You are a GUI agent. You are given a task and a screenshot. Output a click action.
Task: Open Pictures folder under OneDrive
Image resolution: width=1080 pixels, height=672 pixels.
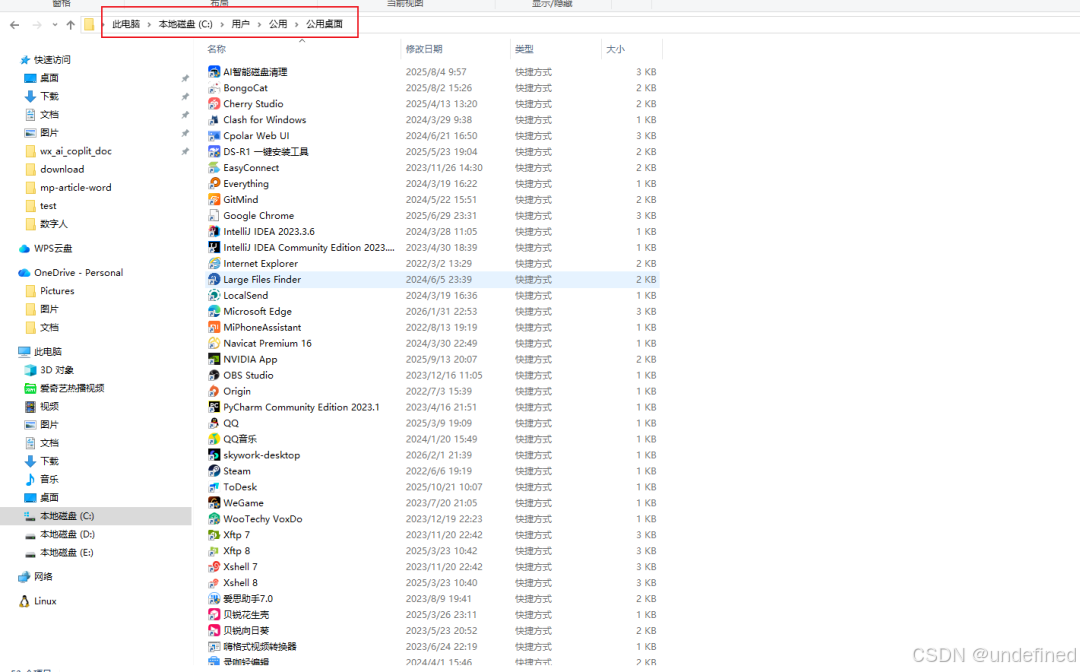(57, 291)
